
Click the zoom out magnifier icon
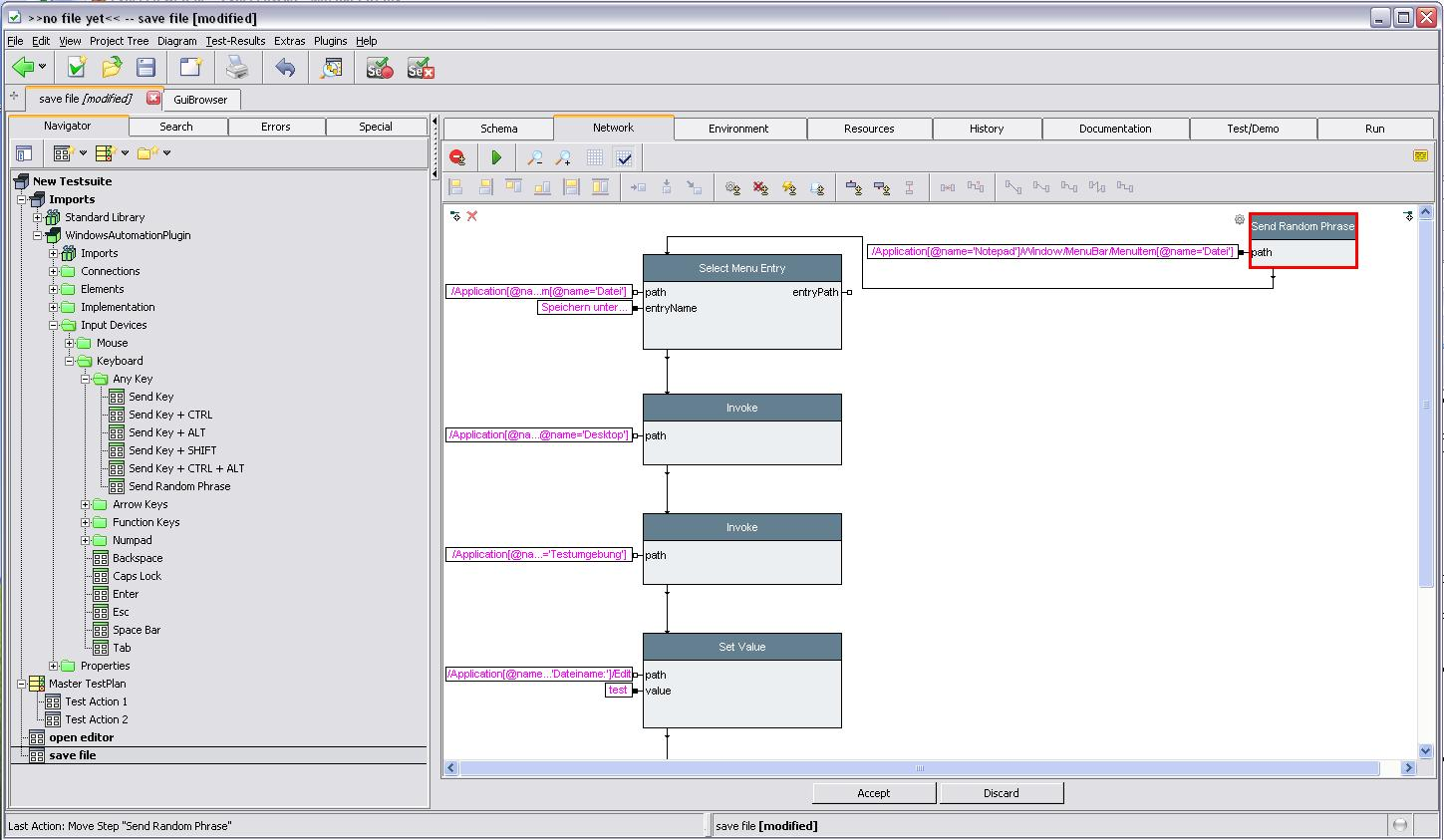tap(535, 157)
